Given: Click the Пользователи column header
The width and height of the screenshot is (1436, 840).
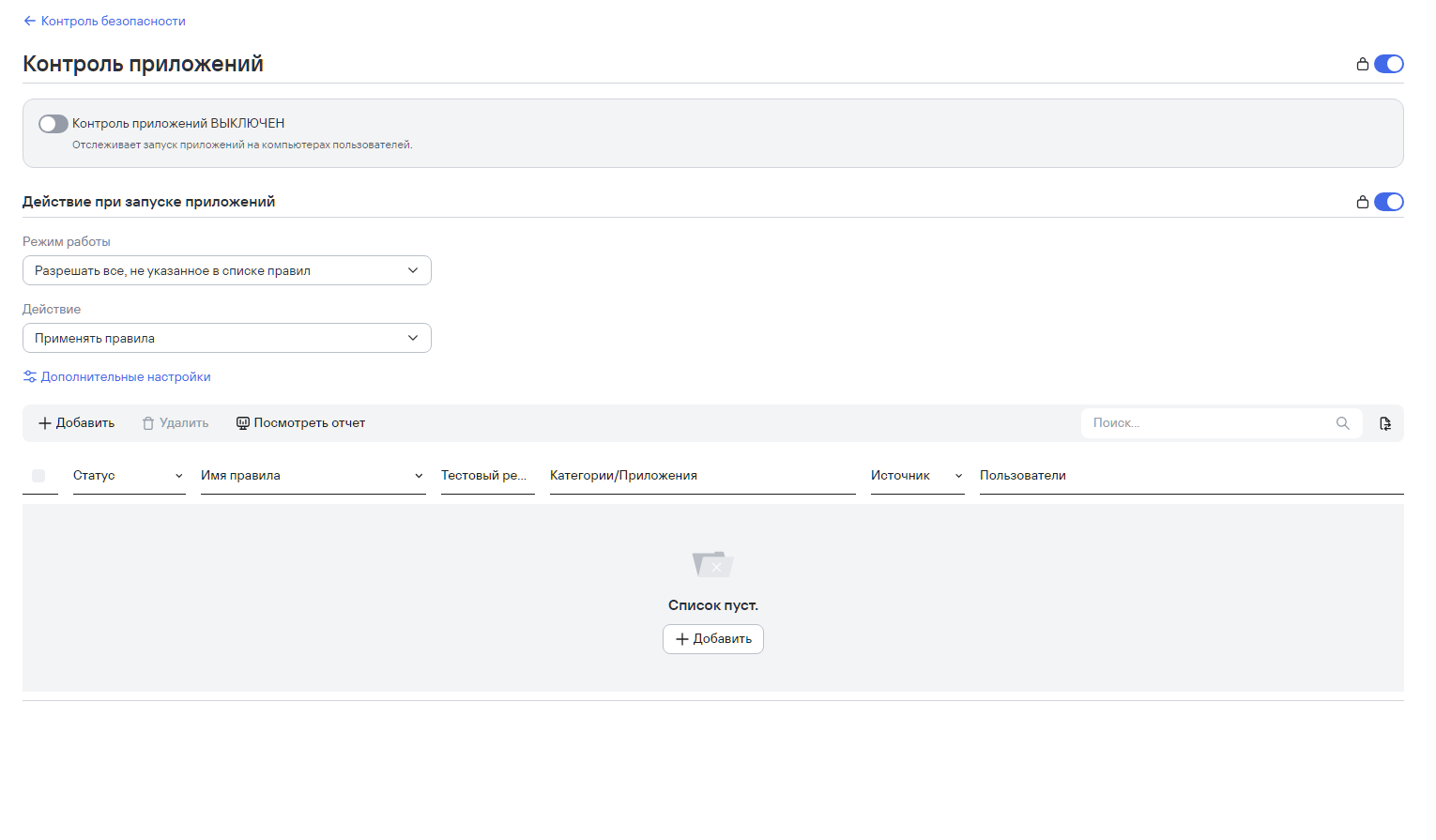Looking at the screenshot, I should [1023, 476].
